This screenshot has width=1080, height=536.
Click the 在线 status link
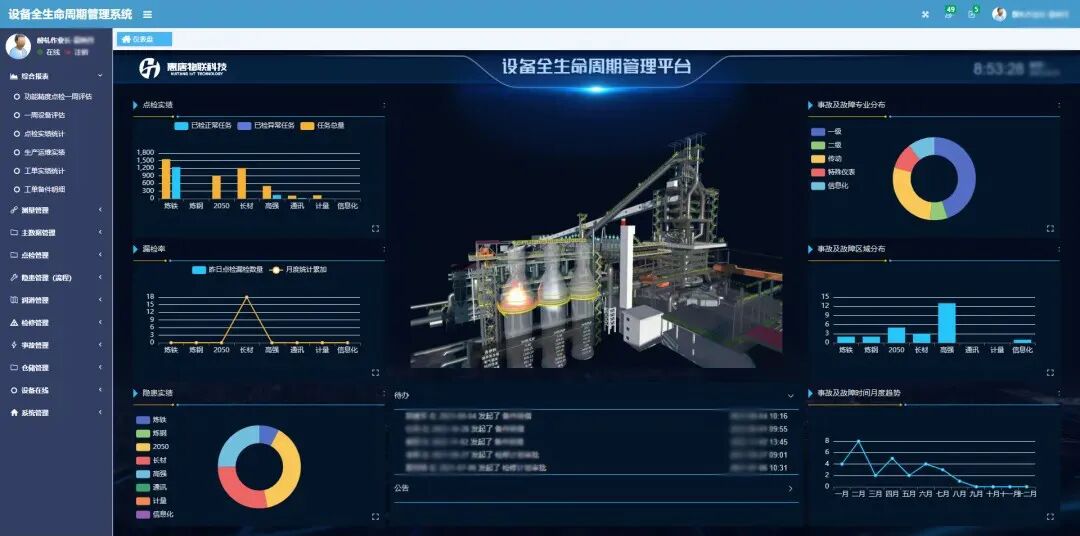(x=52, y=52)
